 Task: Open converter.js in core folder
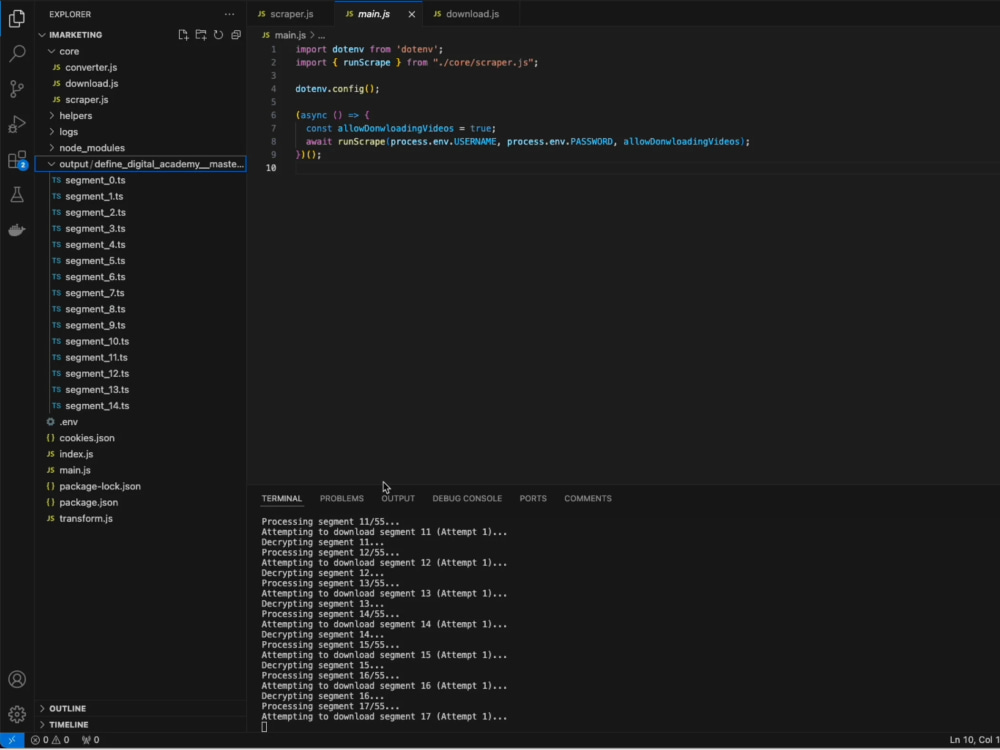tap(140, 67)
